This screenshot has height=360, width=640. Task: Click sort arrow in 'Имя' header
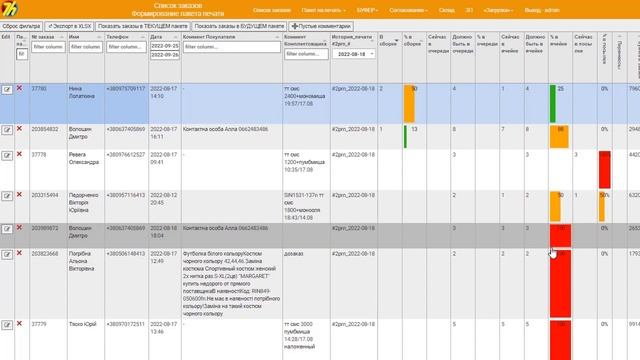pos(99,37)
